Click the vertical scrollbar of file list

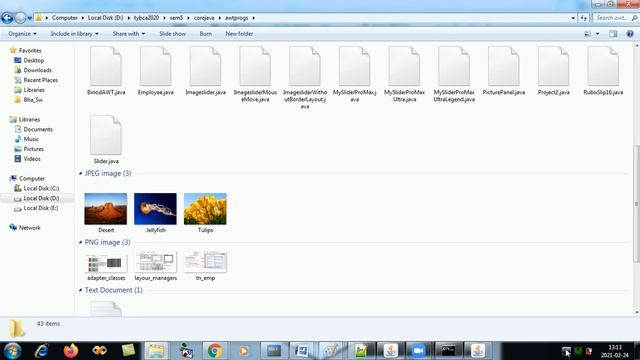click(x=636, y=204)
